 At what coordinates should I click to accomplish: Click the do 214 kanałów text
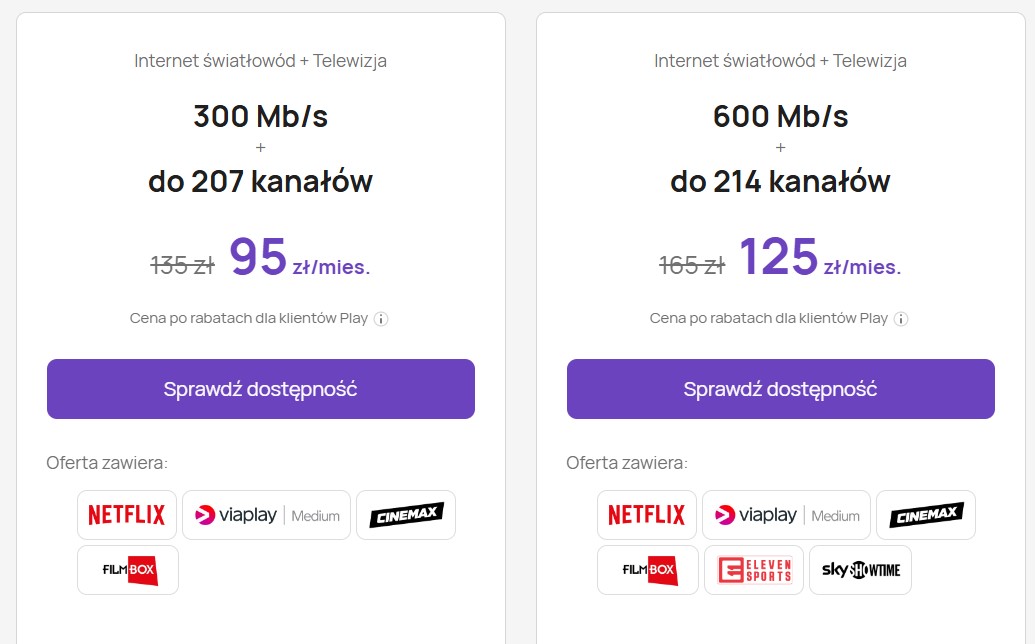coord(781,181)
